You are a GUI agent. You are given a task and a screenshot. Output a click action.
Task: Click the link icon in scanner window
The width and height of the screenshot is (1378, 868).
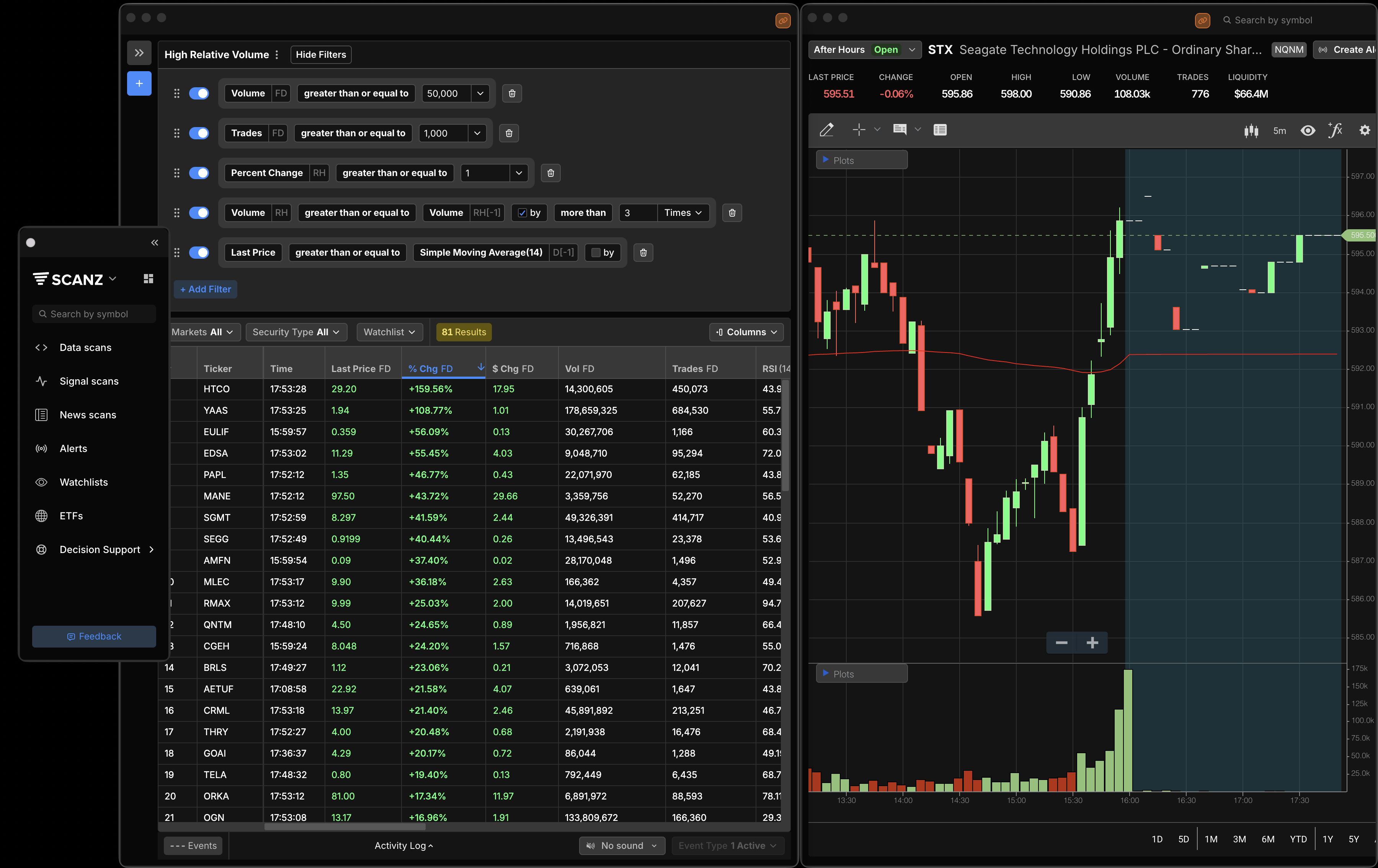(782, 21)
